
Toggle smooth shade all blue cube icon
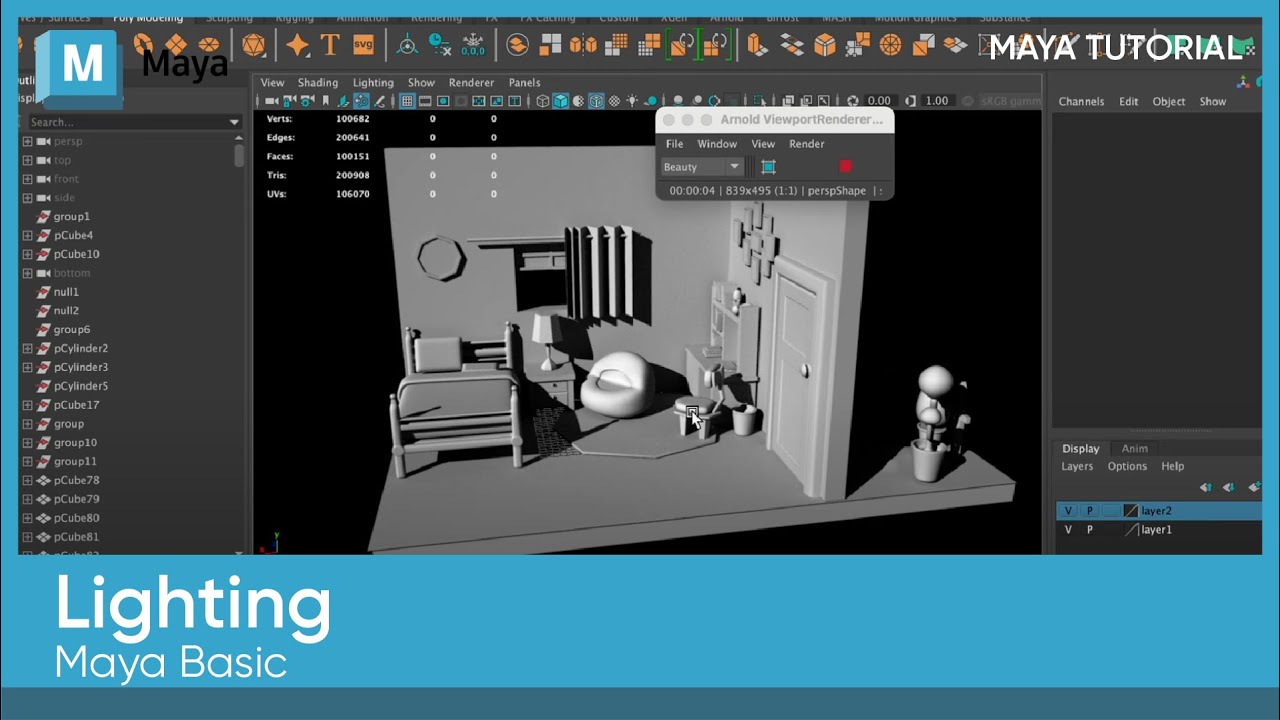coord(561,101)
